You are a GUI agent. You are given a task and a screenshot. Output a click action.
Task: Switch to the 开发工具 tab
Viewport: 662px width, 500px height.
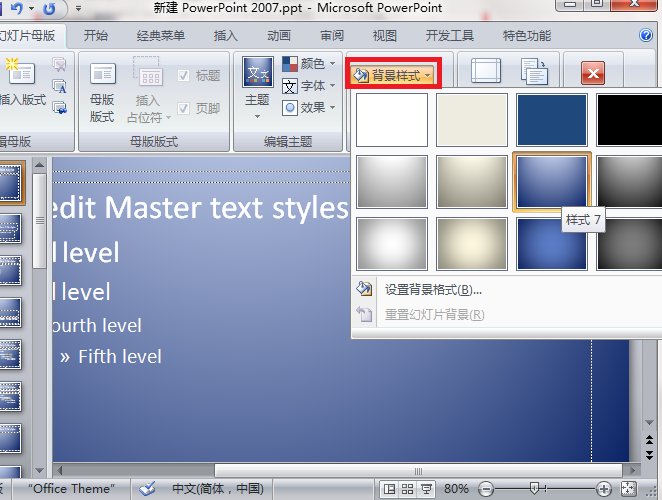(x=450, y=35)
